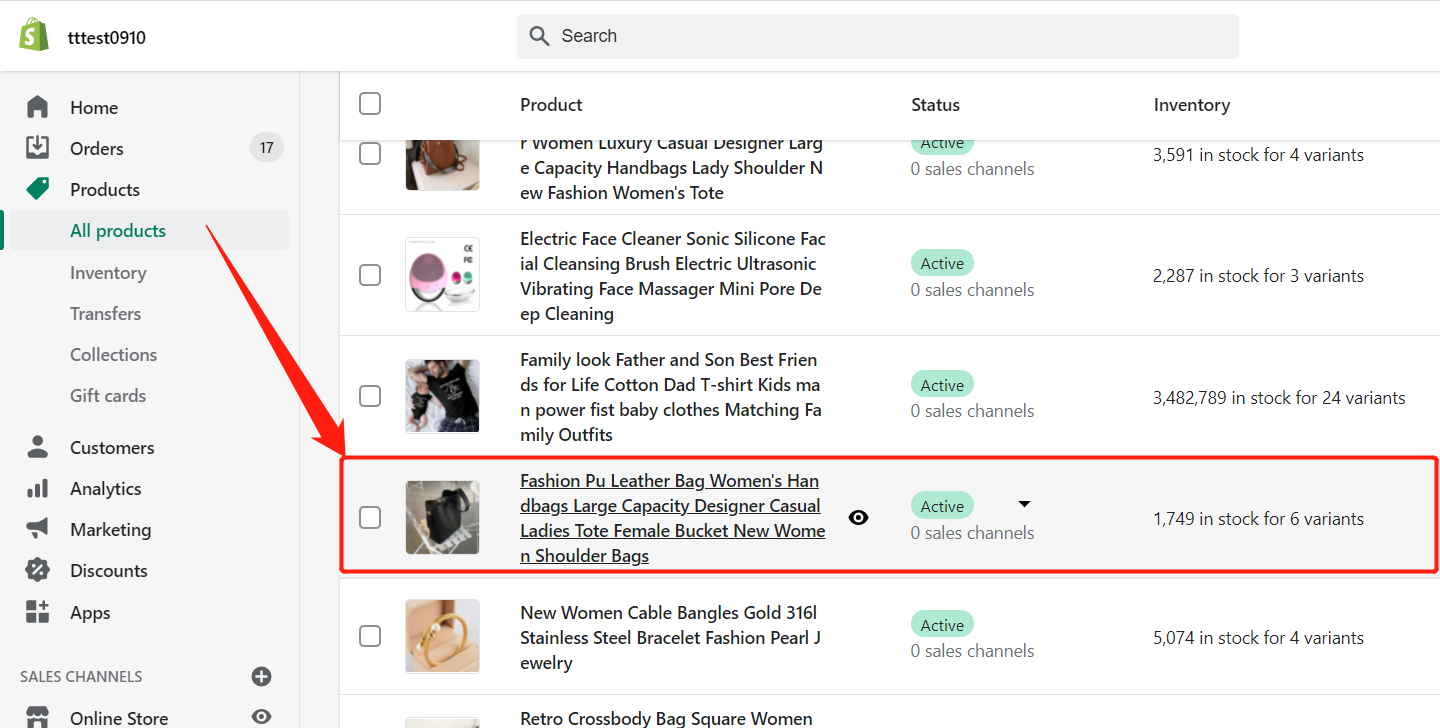Open Discounts in the sidebar
This screenshot has width=1440, height=728.
[x=109, y=570]
